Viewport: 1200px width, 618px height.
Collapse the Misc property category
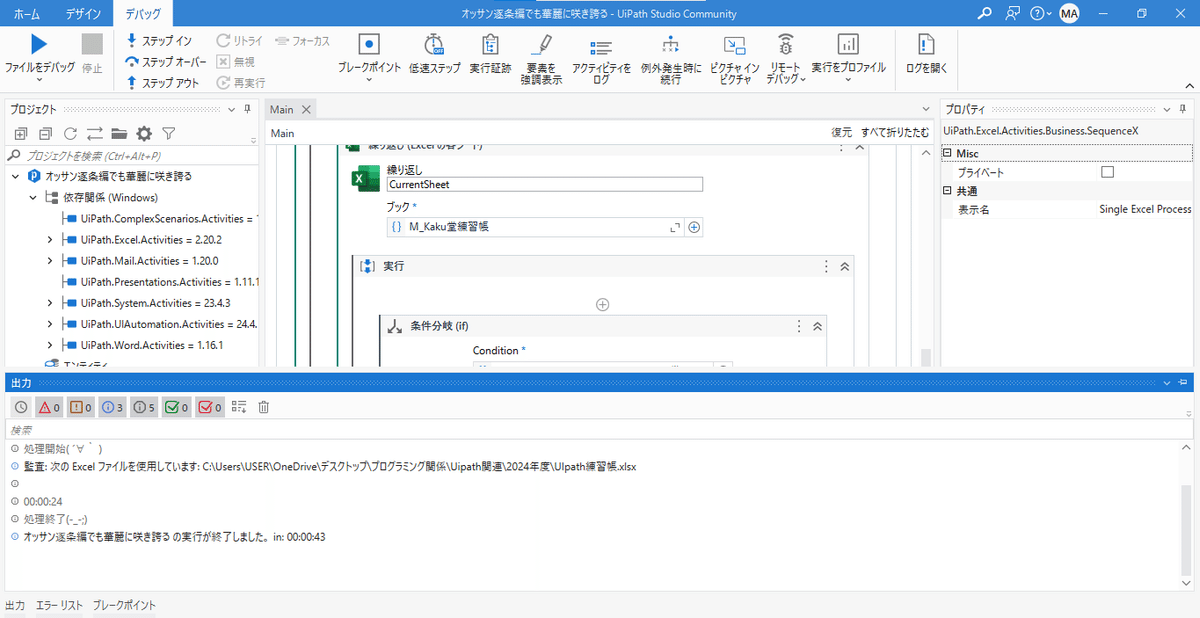tap(948, 154)
